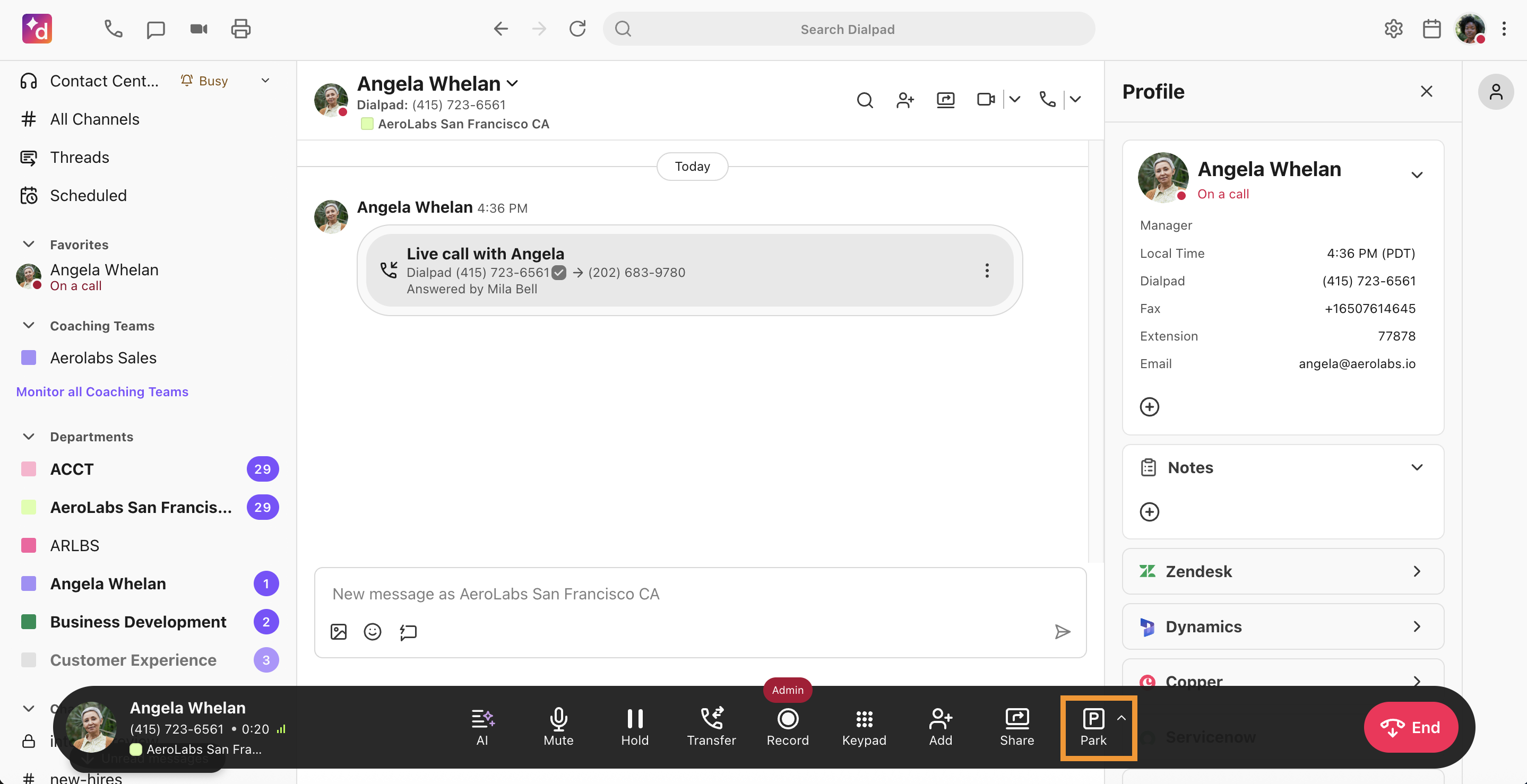Collapse the Departments section
Screen dimensions: 1527x784
(x=29, y=436)
